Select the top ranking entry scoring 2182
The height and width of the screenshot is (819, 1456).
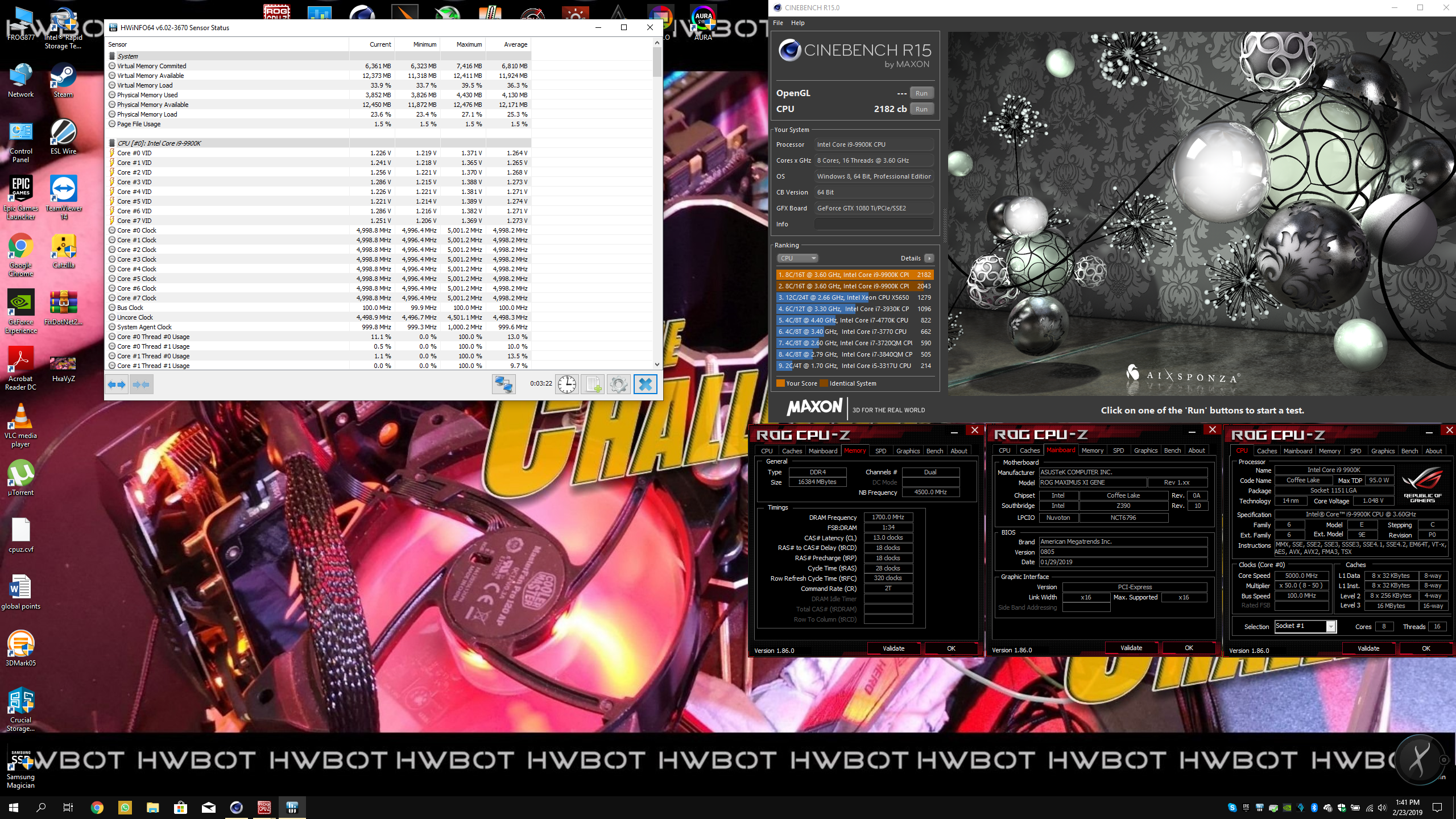pos(855,275)
